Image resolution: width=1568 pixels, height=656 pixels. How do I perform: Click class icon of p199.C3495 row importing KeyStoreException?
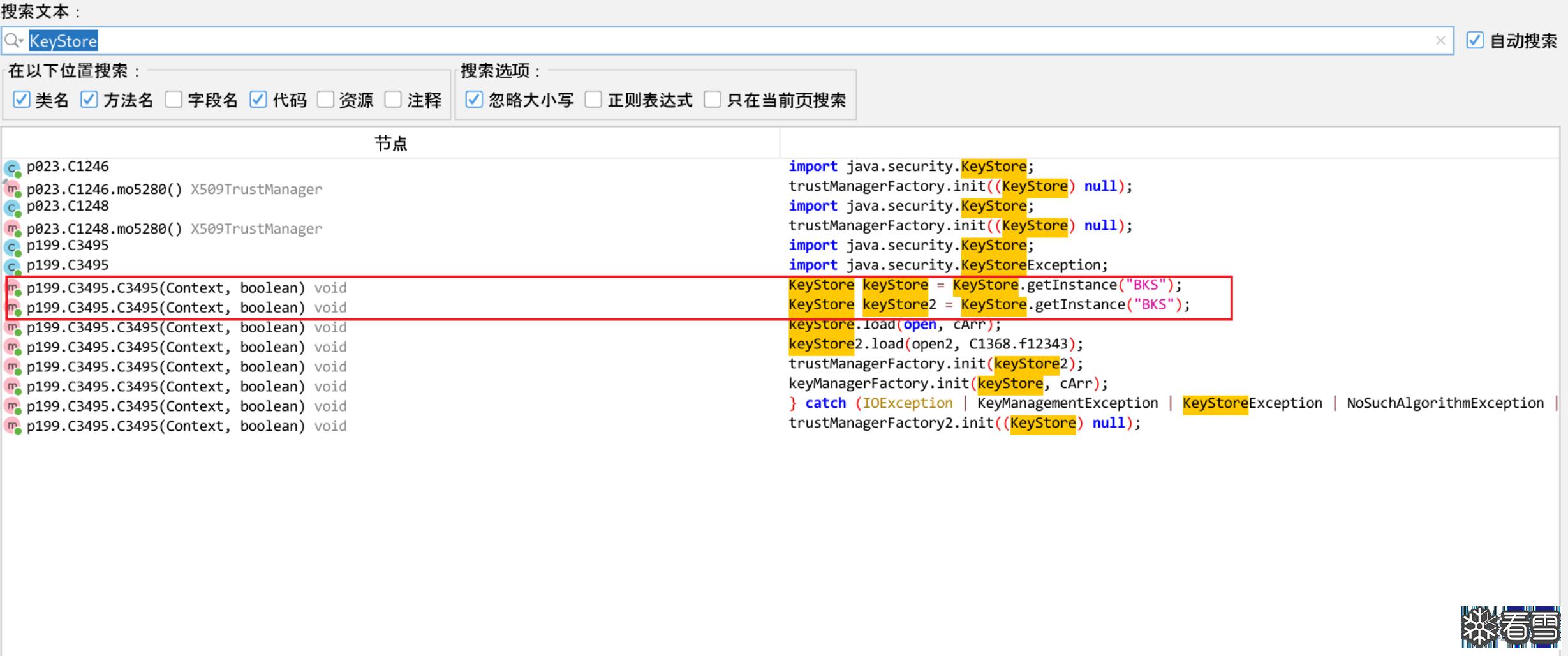click(12, 268)
